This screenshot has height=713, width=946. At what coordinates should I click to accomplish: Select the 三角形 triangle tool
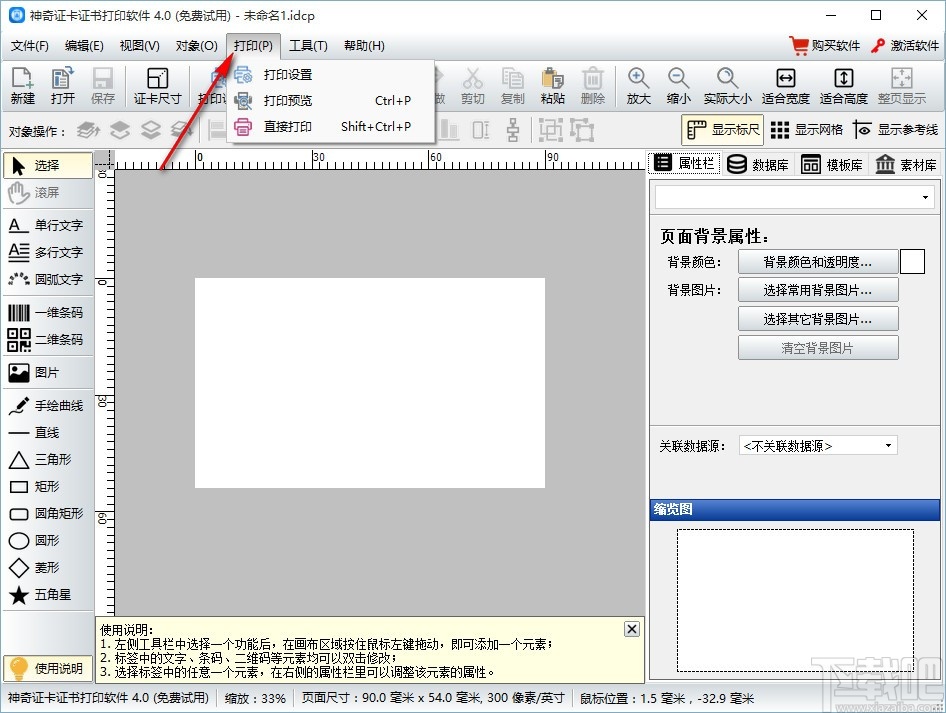[48, 460]
